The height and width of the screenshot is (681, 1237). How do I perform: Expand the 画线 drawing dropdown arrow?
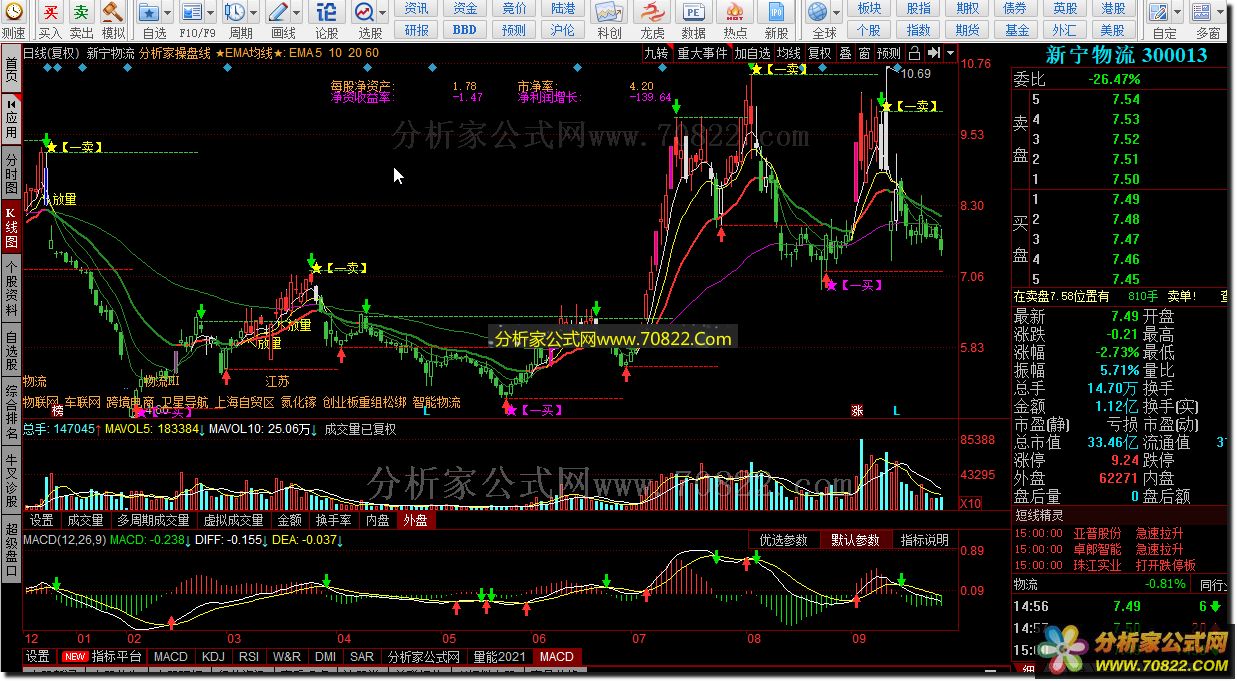point(296,14)
